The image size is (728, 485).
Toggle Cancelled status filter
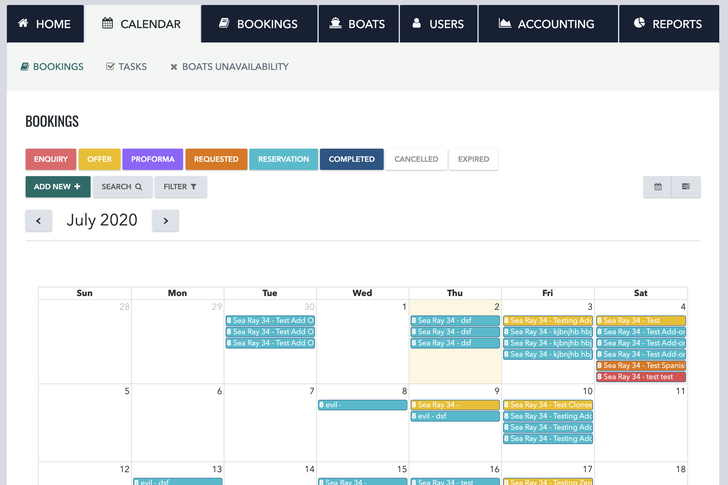[416, 159]
